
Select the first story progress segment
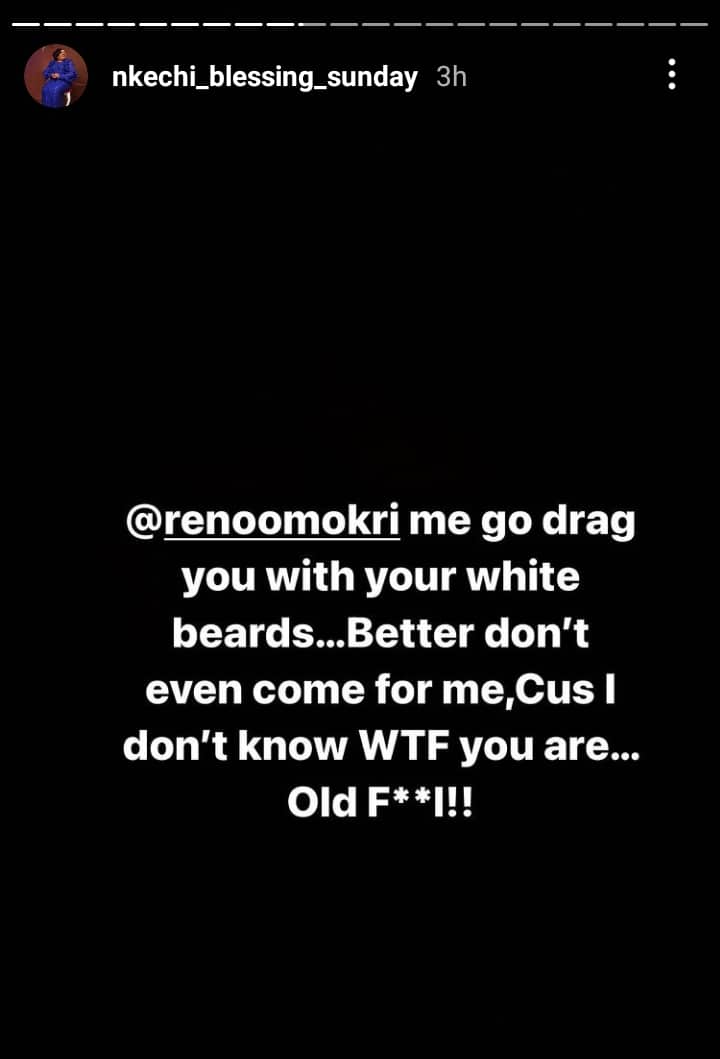[26, 24]
